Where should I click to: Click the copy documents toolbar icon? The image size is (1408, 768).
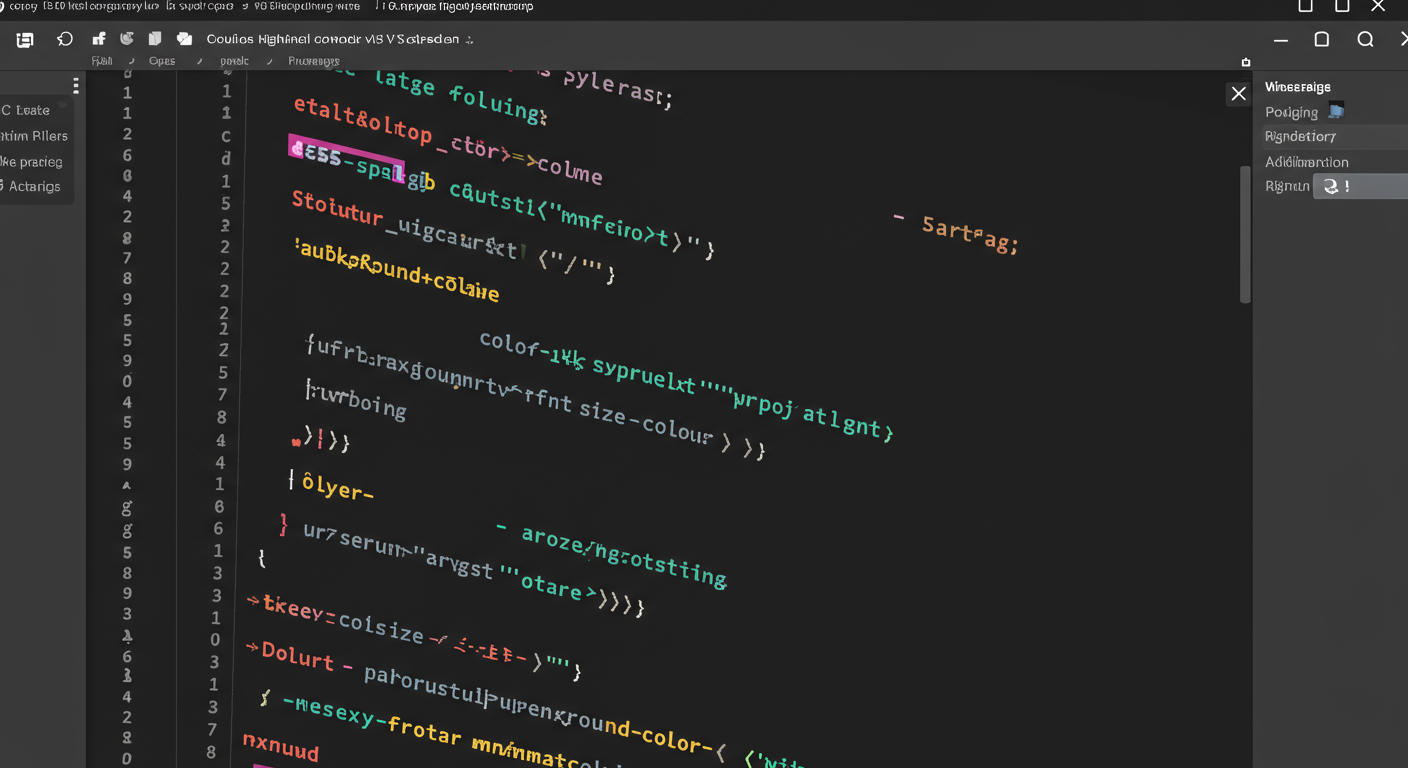155,39
